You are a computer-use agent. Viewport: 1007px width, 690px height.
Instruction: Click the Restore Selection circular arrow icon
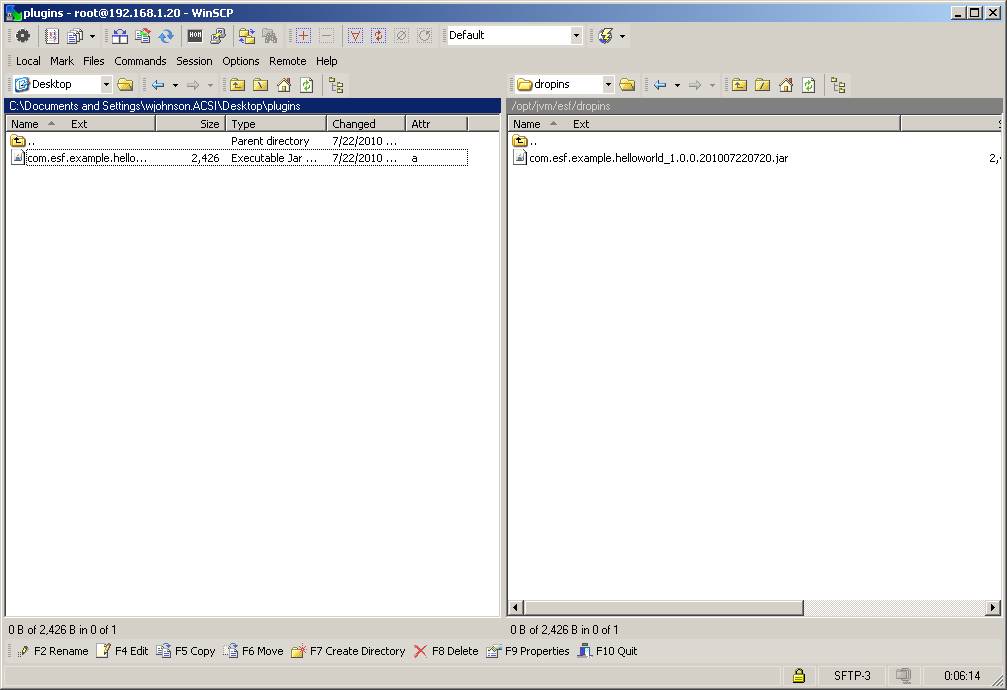[425, 36]
